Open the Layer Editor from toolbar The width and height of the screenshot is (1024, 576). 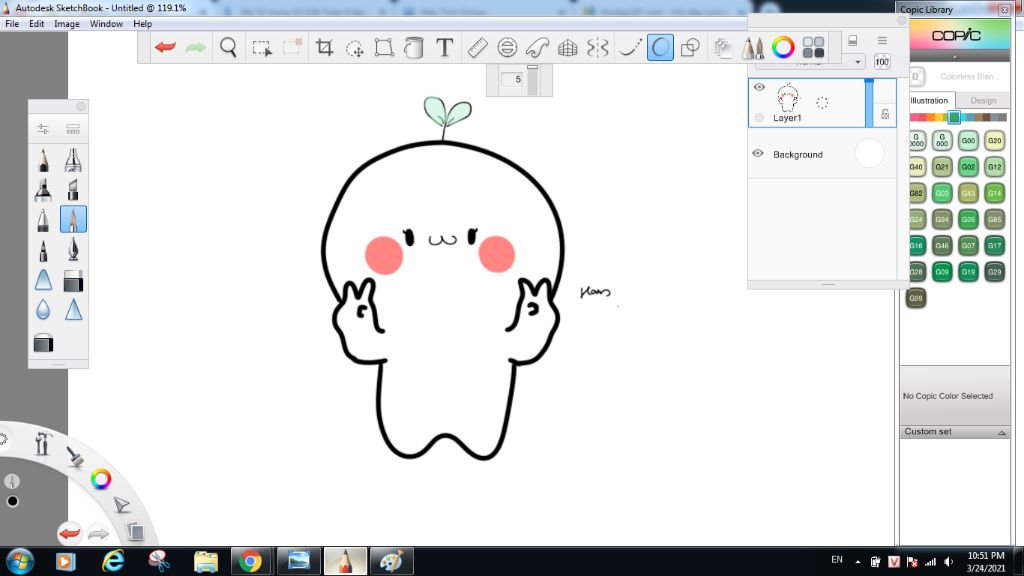(x=722, y=47)
